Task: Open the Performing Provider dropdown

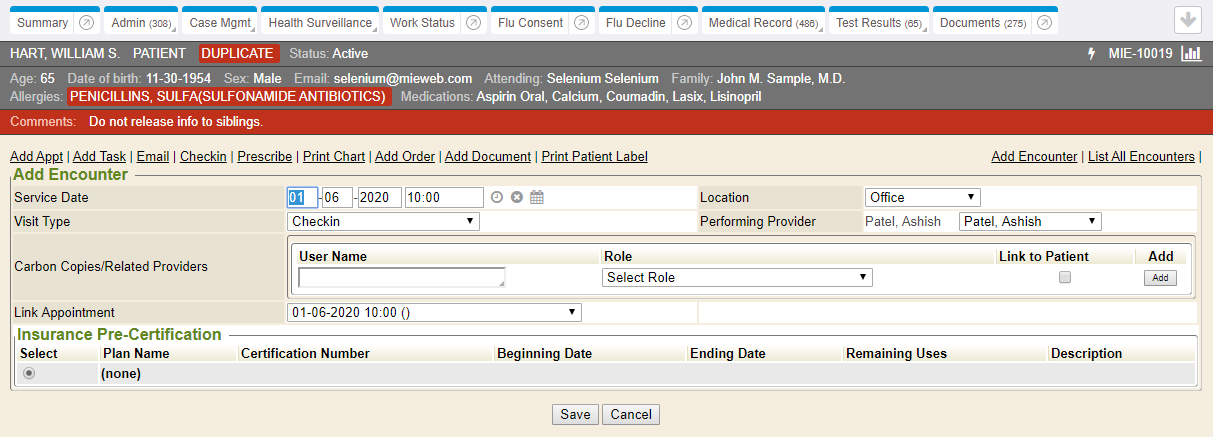Action: (x=1029, y=221)
